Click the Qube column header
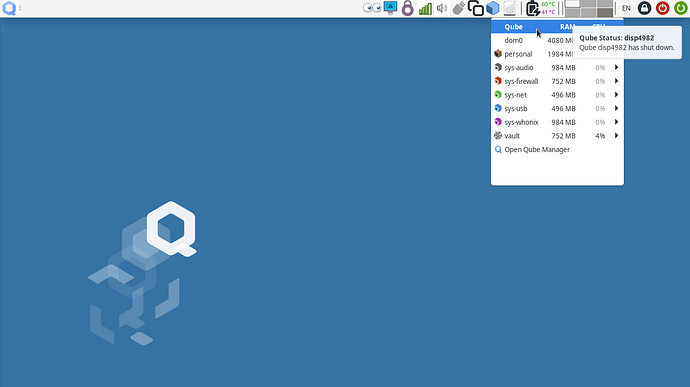This screenshot has height=387, width=690. 513,26
